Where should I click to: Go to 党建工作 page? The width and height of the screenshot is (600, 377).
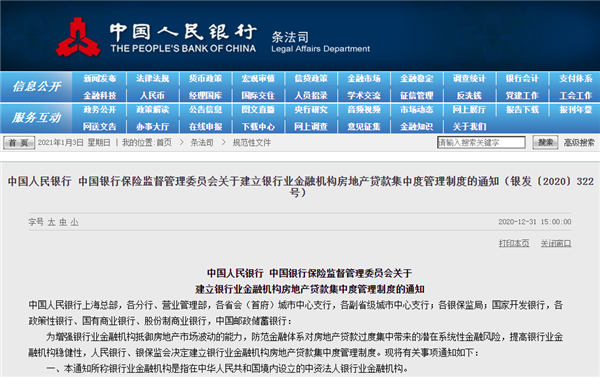pyautogui.click(x=522, y=95)
